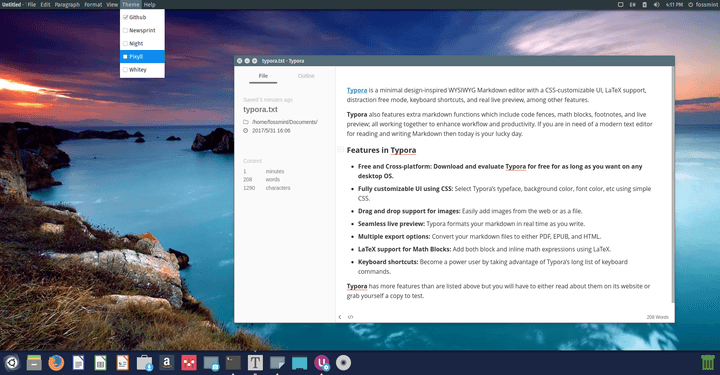Click the editor's vertical scrollbar
The image size is (720, 375).
[673, 185]
